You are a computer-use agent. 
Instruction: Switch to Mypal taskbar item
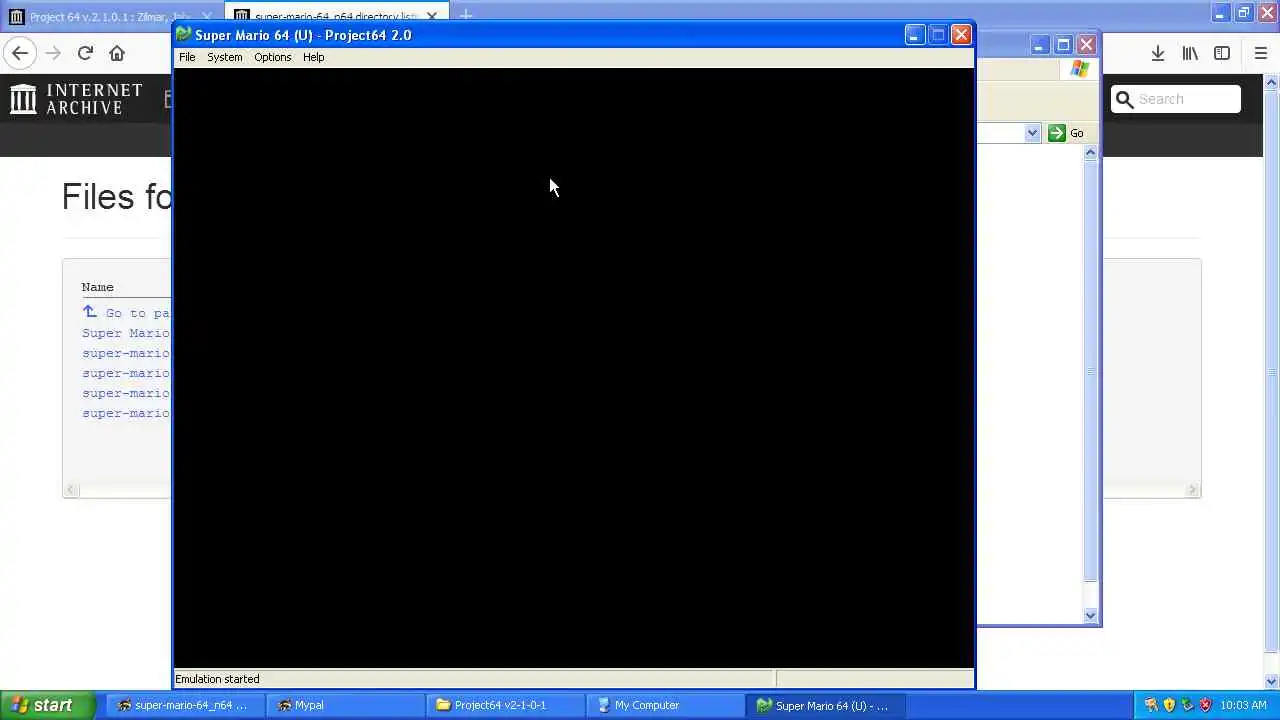(345, 705)
